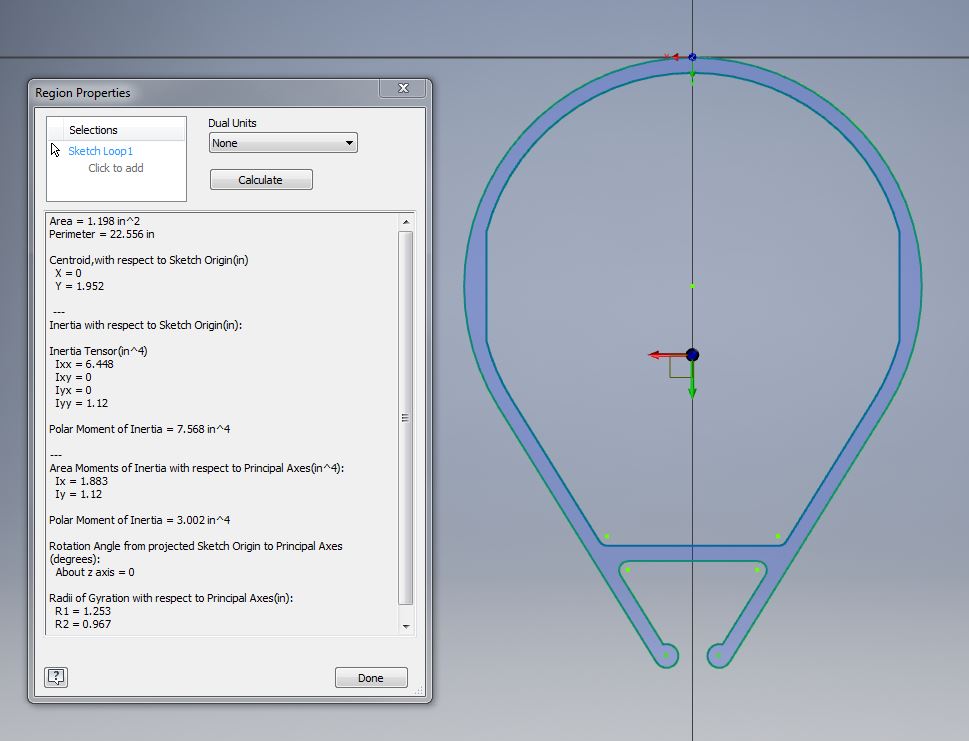Image resolution: width=969 pixels, height=741 pixels.
Task: Click the results scrollbar up arrow
Action: pyautogui.click(x=406, y=222)
